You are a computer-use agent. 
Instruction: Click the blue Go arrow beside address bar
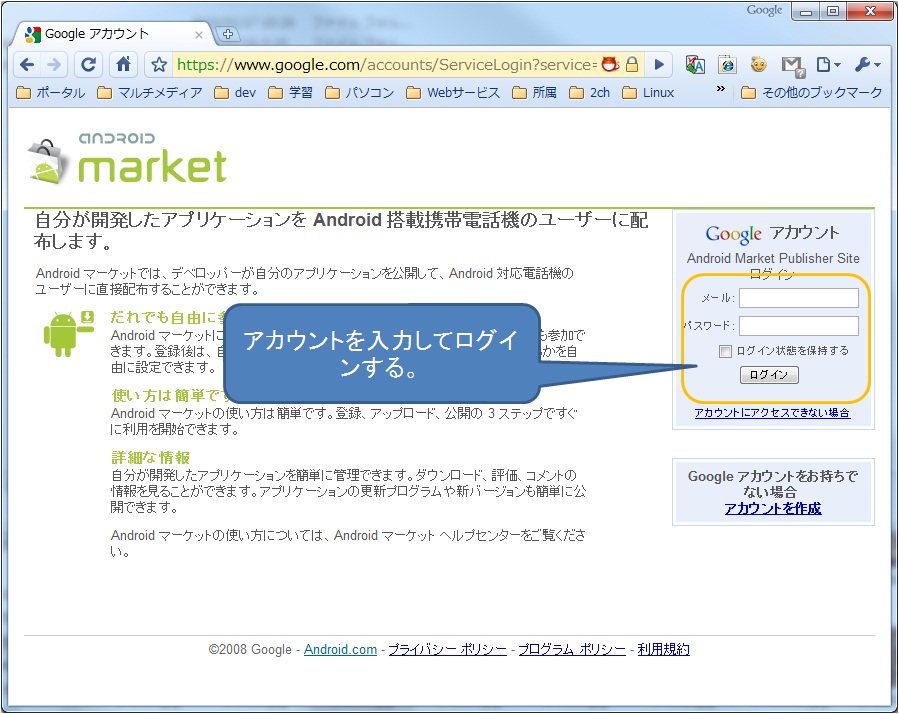[x=659, y=65]
